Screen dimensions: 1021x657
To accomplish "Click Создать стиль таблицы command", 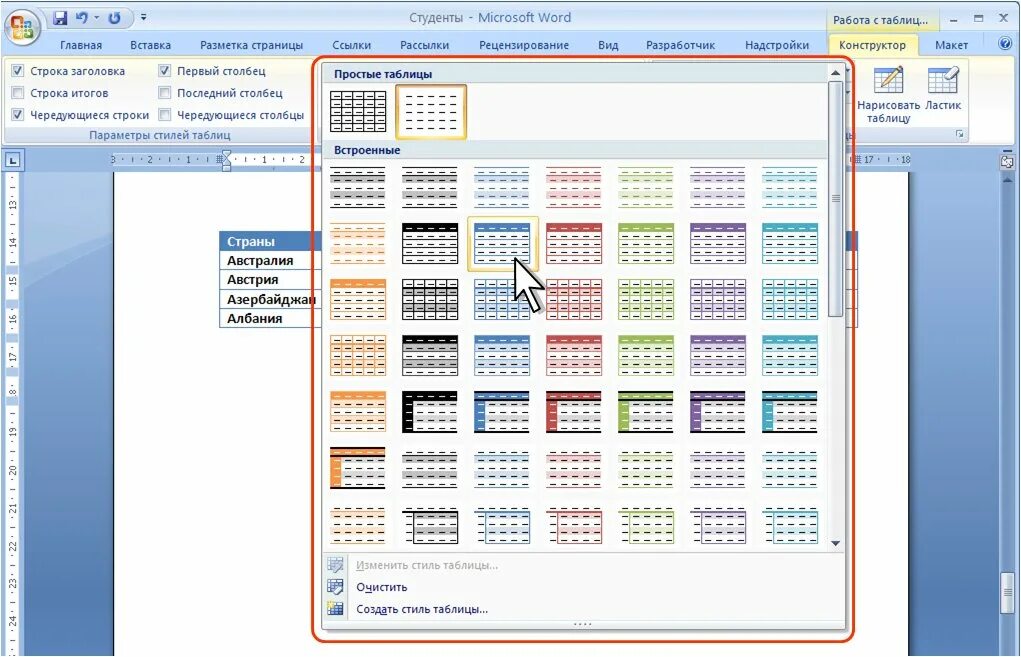I will pos(422,609).
